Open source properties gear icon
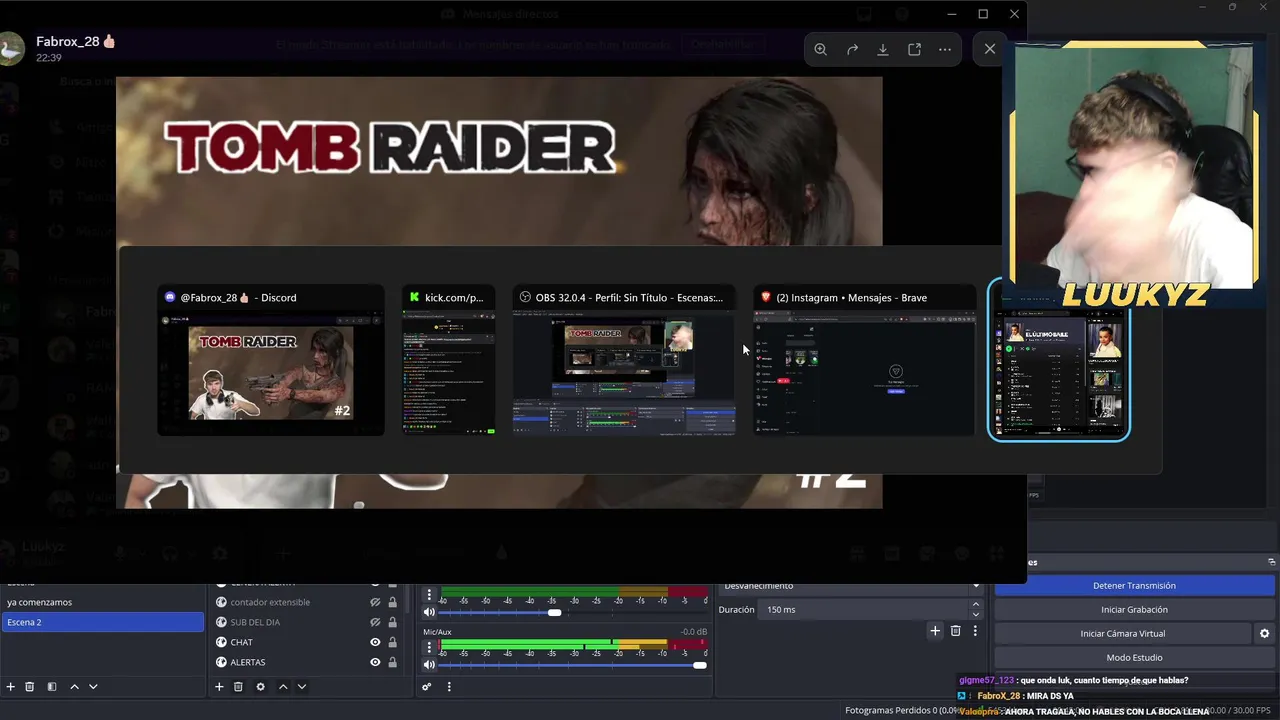This screenshot has height=720, width=1280. pyautogui.click(x=261, y=687)
